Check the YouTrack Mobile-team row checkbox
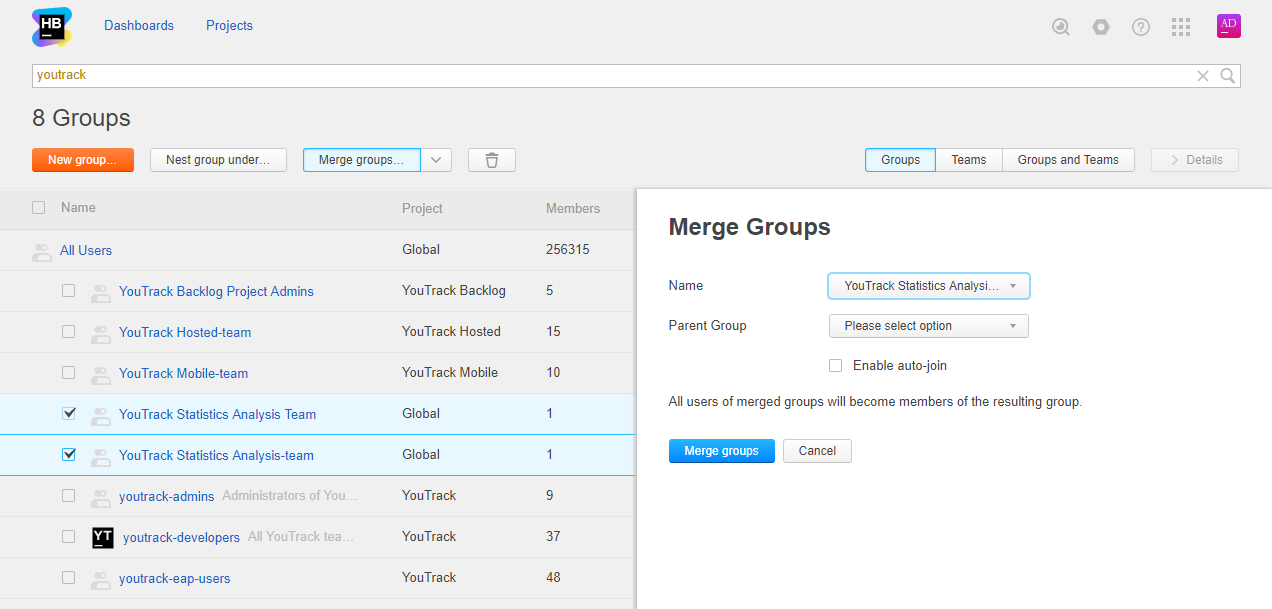1272x609 pixels. coord(69,373)
